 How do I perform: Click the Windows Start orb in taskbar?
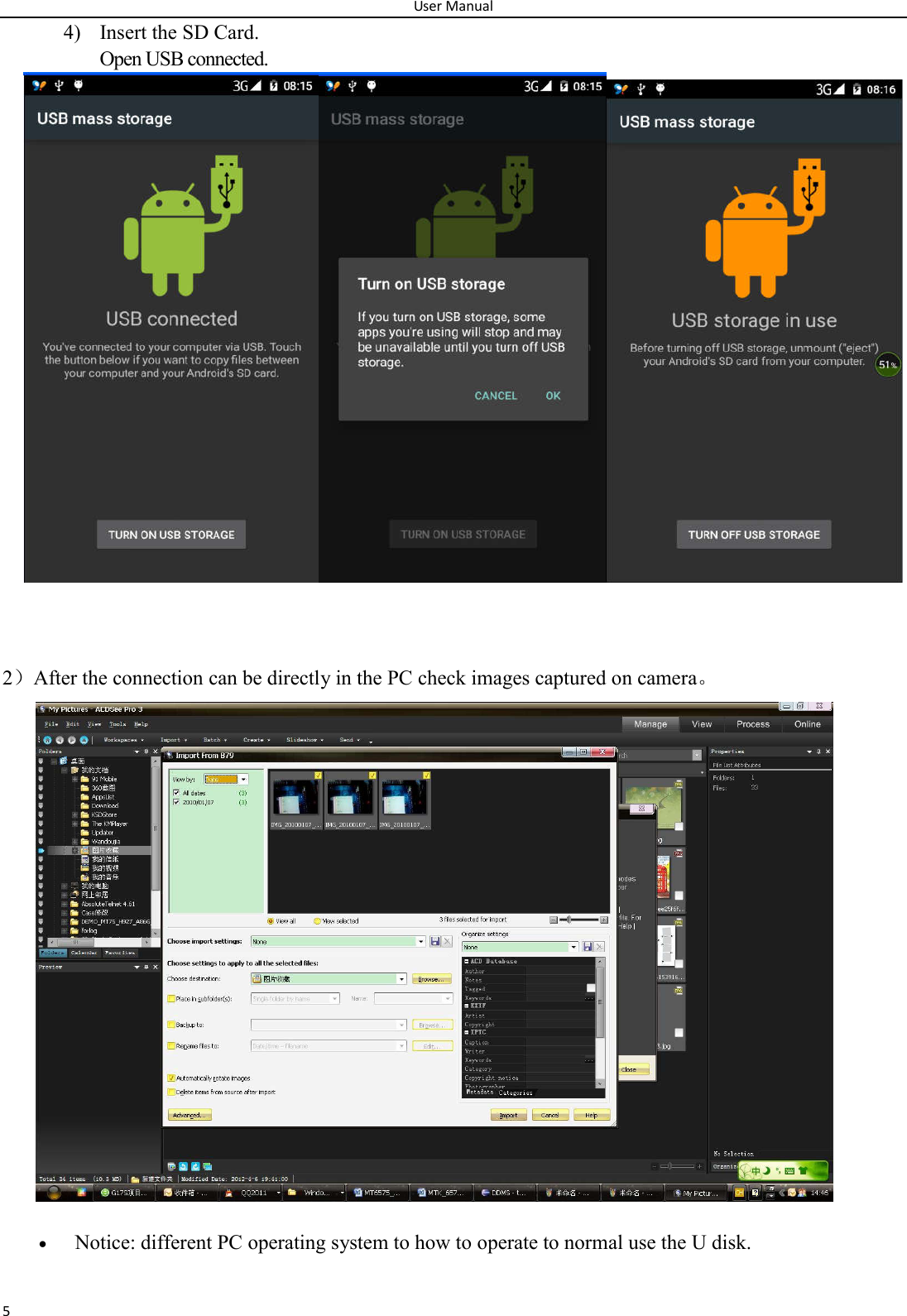click(x=54, y=1193)
